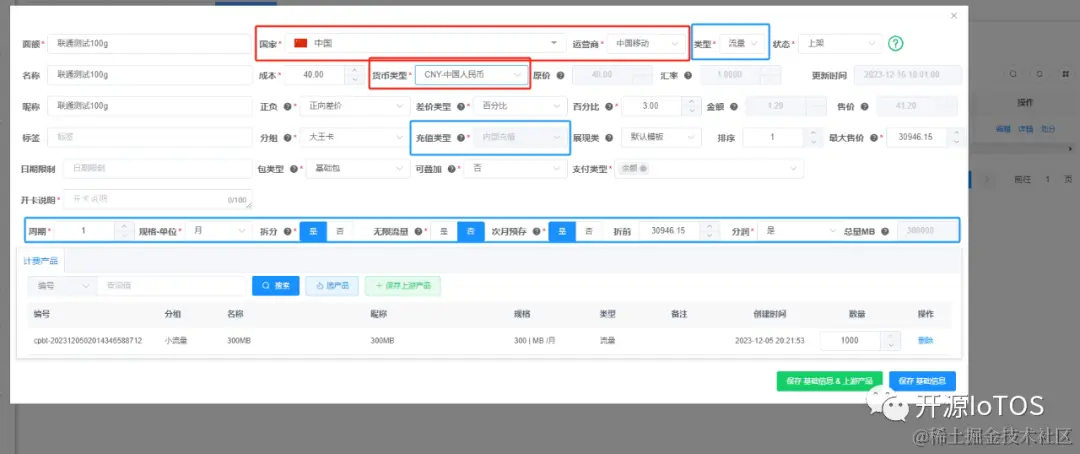Click the help icon next to 金额
Screen dimensions: 1080x454
coord(734,106)
